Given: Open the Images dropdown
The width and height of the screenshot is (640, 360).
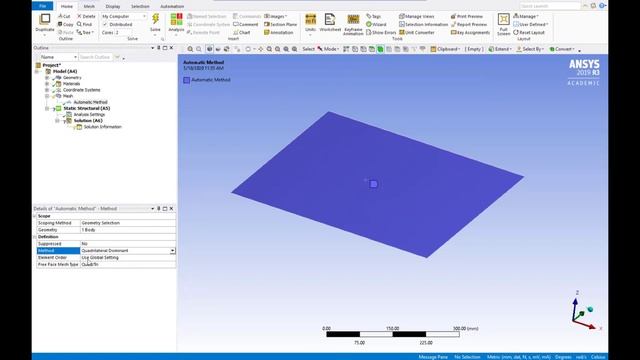Looking at the screenshot, I should [276, 16].
